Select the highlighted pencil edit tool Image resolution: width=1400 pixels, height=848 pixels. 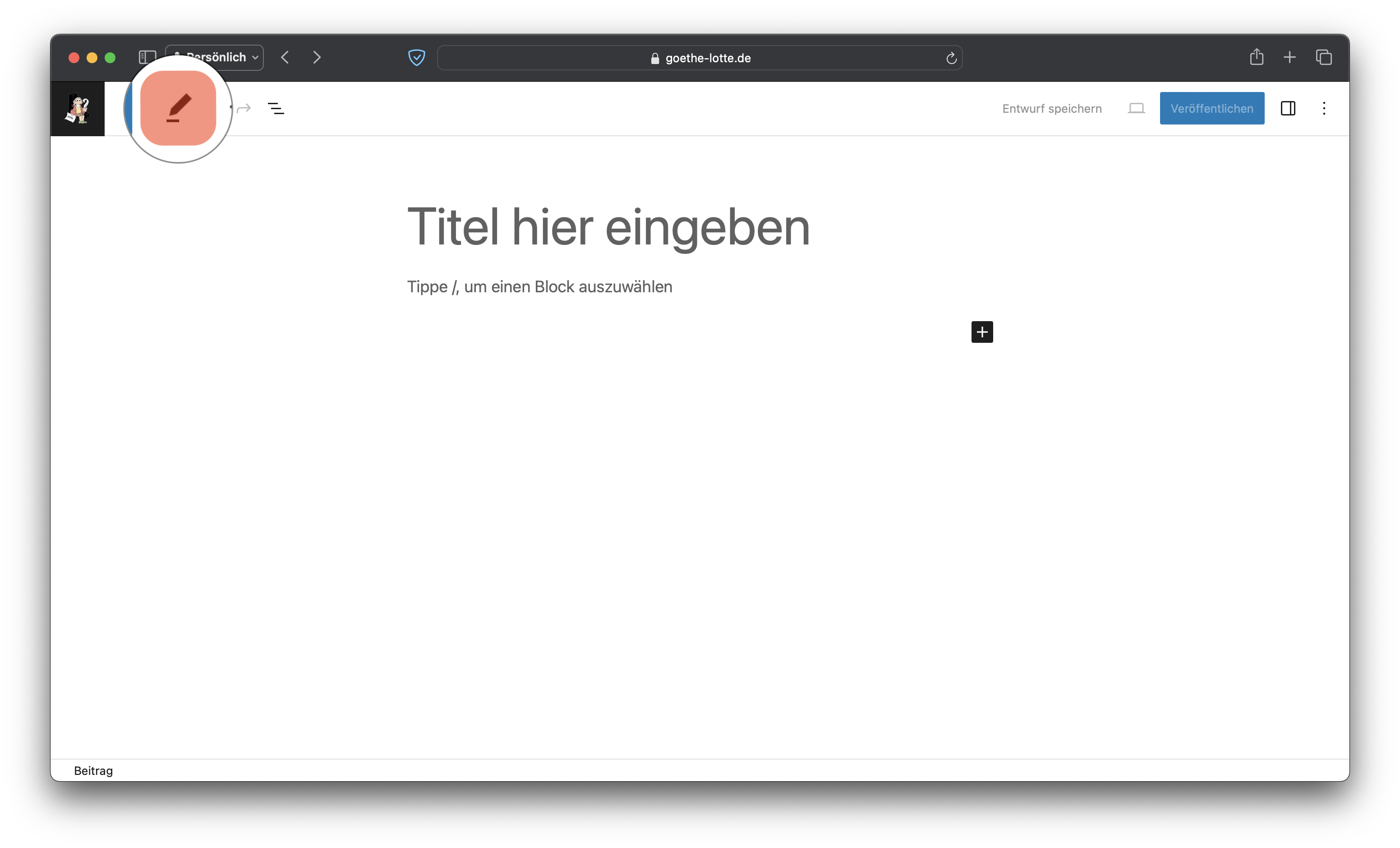click(x=178, y=108)
